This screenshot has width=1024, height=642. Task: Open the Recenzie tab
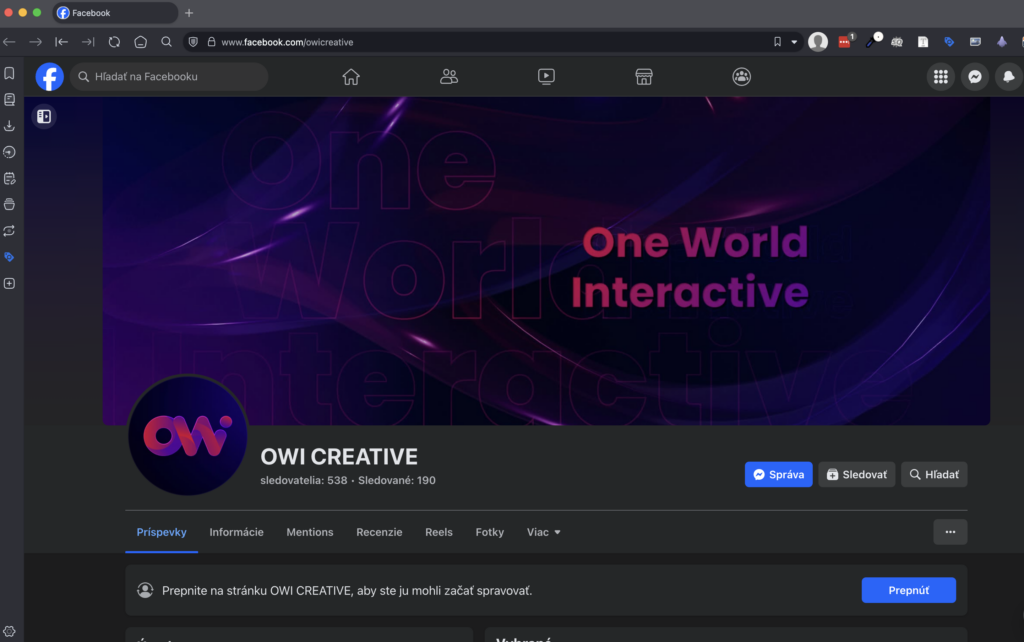coord(379,532)
